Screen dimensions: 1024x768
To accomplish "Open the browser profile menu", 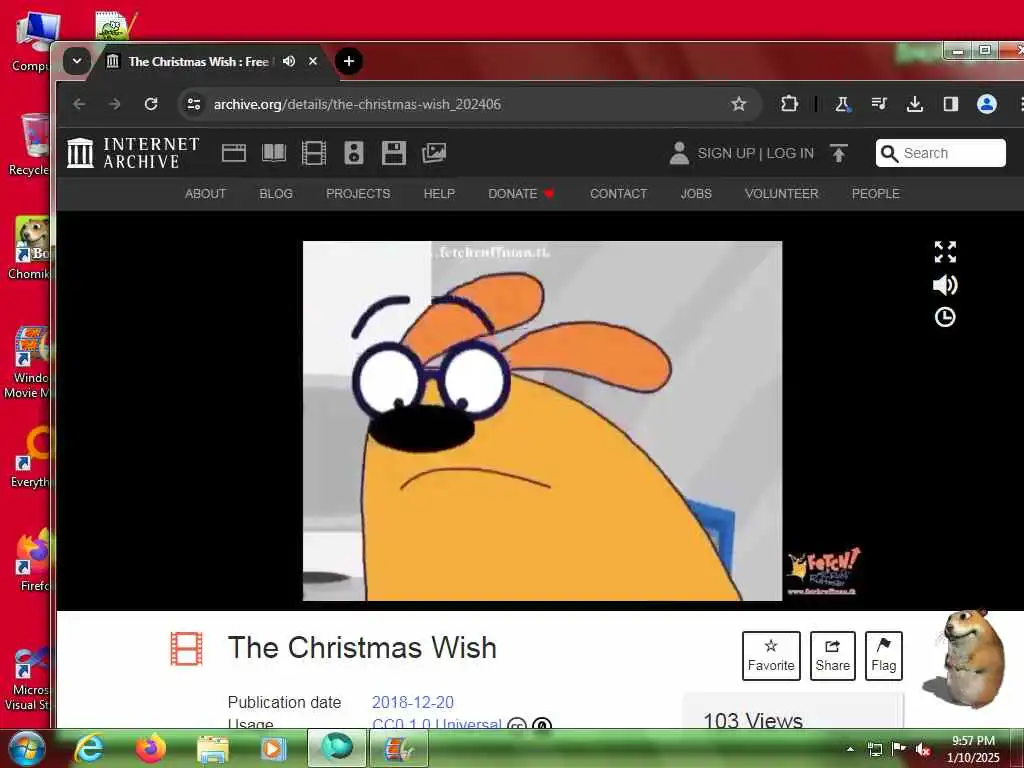I will (x=987, y=104).
